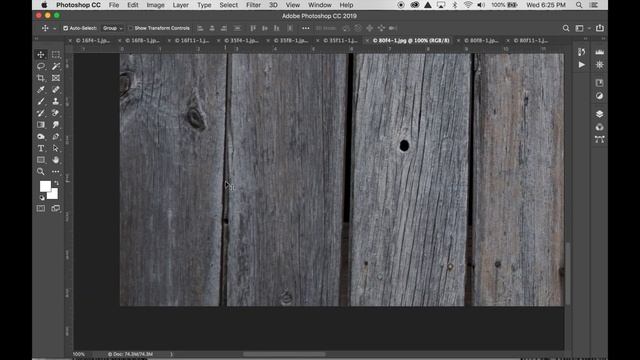This screenshot has height=360, width=640.
Task: Select the Gradient tool
Action: point(41,125)
